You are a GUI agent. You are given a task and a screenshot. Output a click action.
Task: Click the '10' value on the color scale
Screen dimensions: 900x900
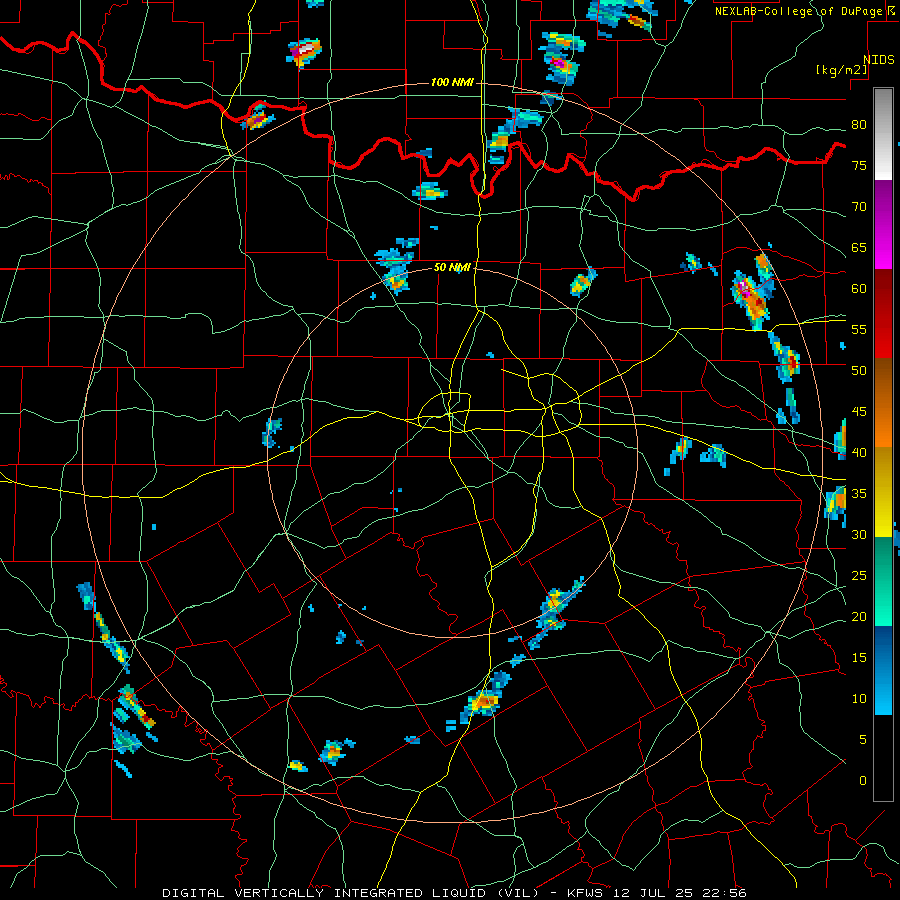pos(859,699)
